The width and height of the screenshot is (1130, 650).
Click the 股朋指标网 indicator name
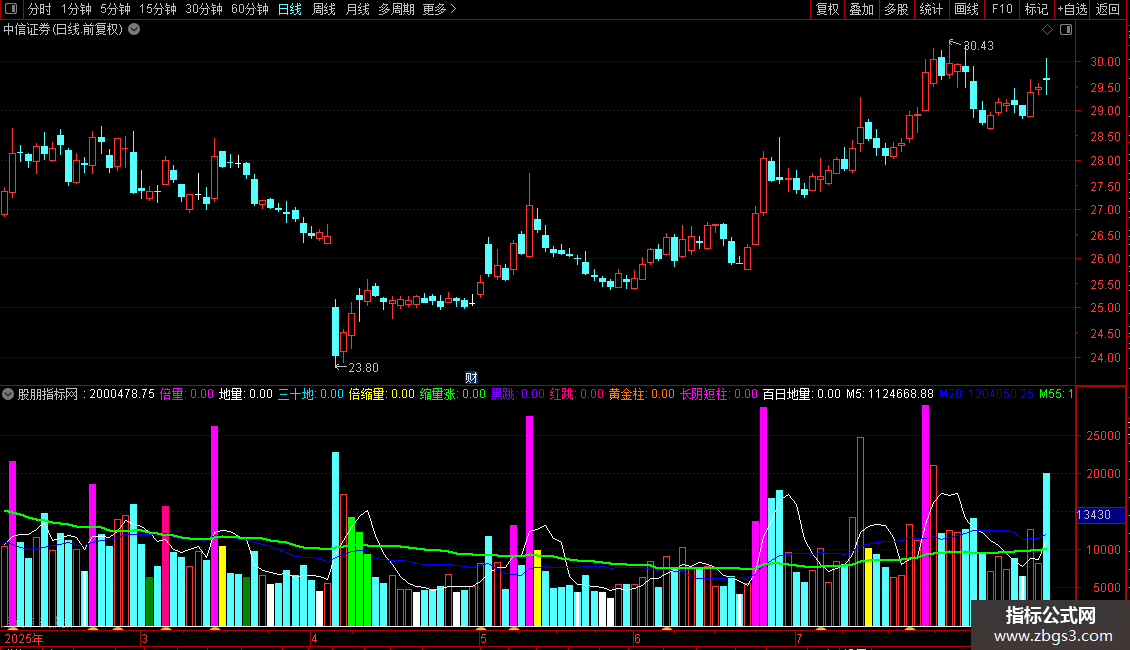pos(48,394)
